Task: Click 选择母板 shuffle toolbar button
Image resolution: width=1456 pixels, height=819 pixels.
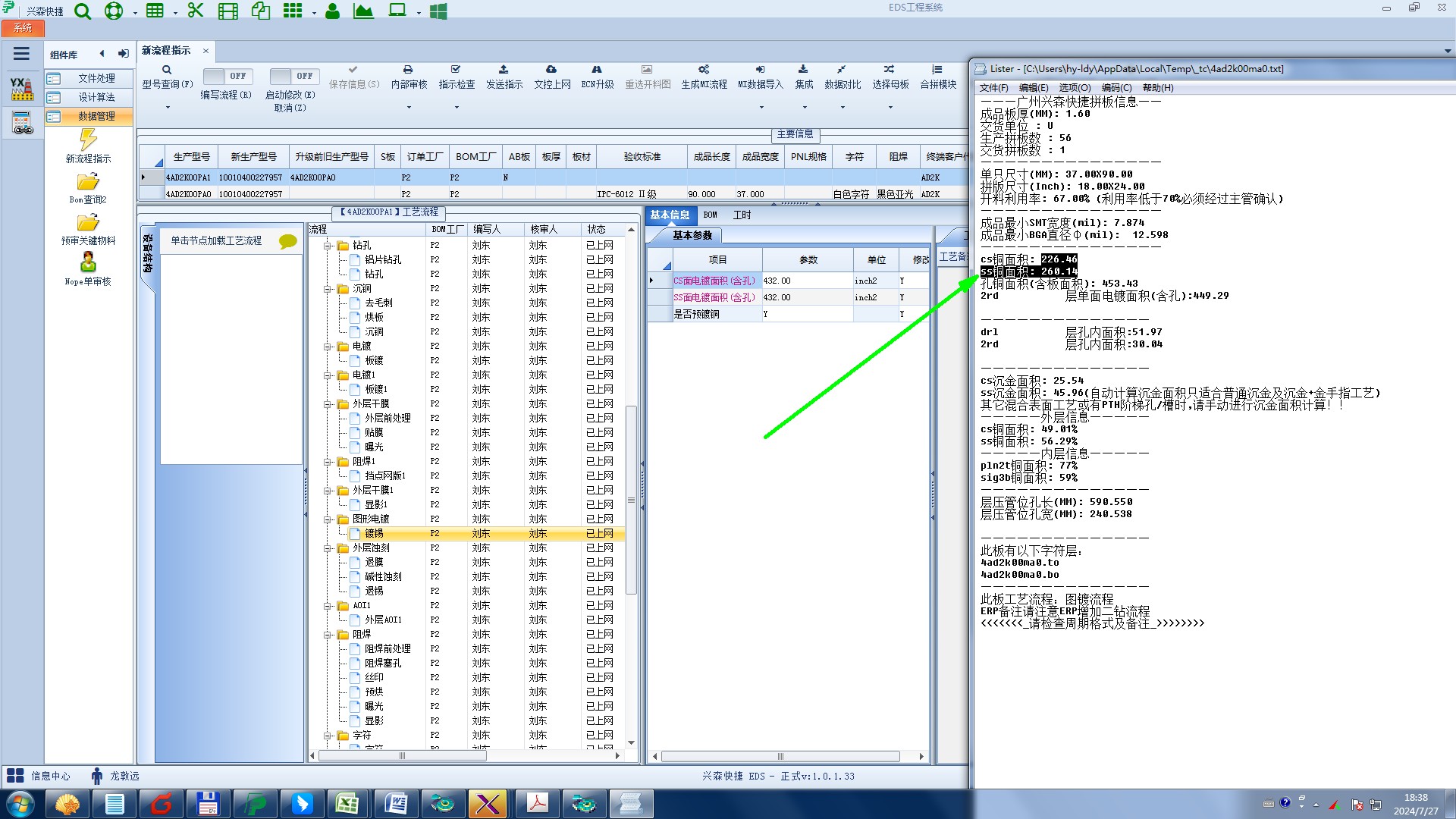Action: [x=890, y=77]
